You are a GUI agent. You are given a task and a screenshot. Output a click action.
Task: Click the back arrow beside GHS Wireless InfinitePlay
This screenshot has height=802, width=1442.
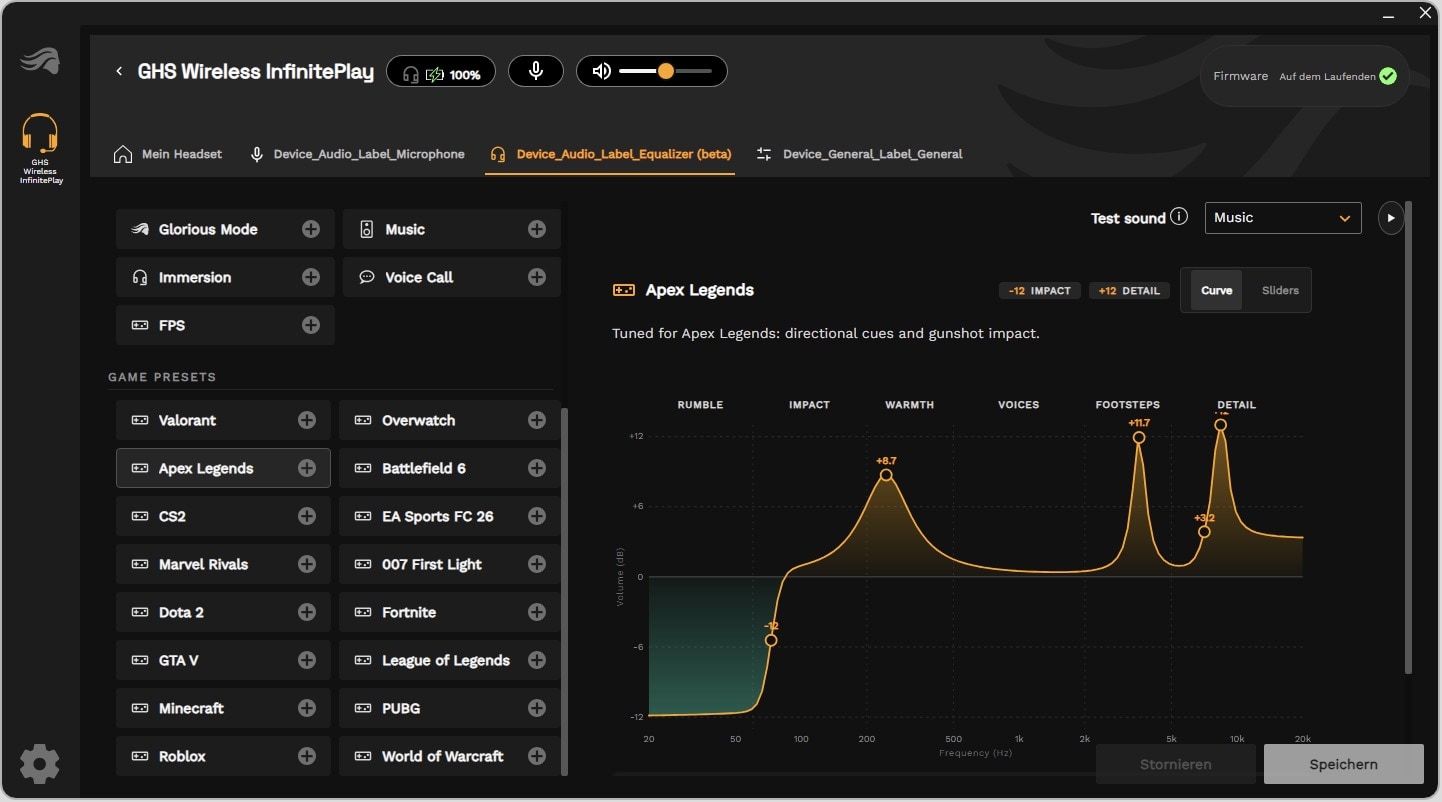click(x=119, y=71)
